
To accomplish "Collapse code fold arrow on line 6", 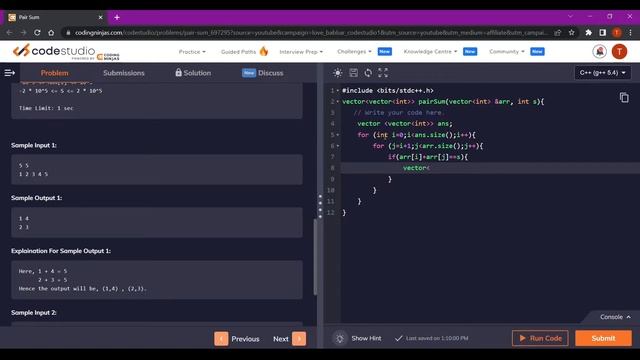I will pos(338,146).
